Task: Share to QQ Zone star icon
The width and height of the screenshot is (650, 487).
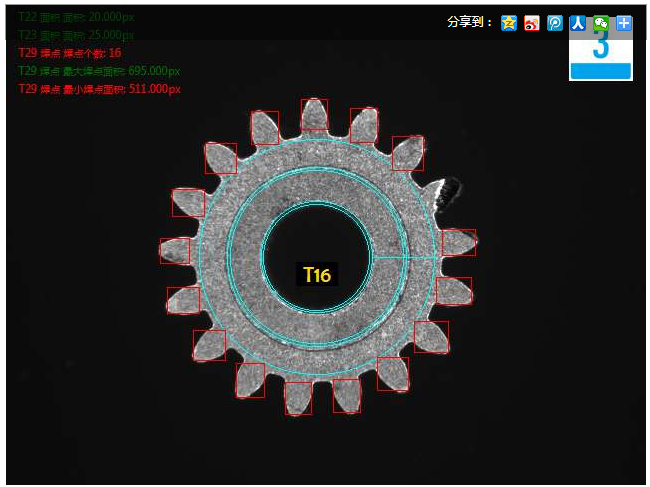Action: pos(509,23)
